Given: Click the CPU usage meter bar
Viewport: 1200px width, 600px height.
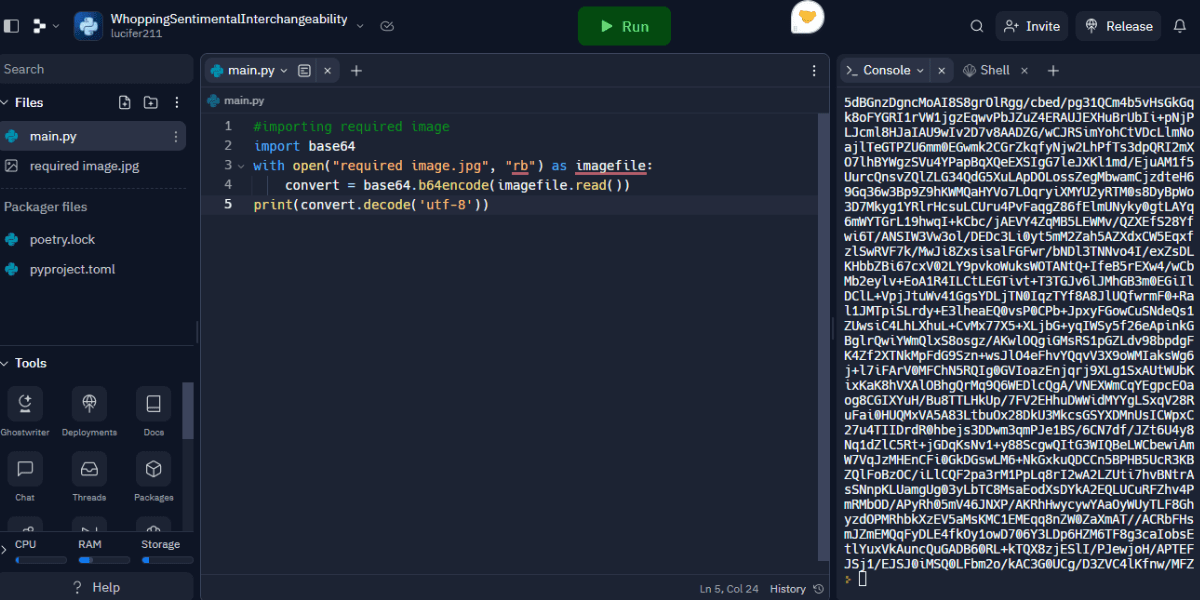Looking at the screenshot, I should coord(40,560).
